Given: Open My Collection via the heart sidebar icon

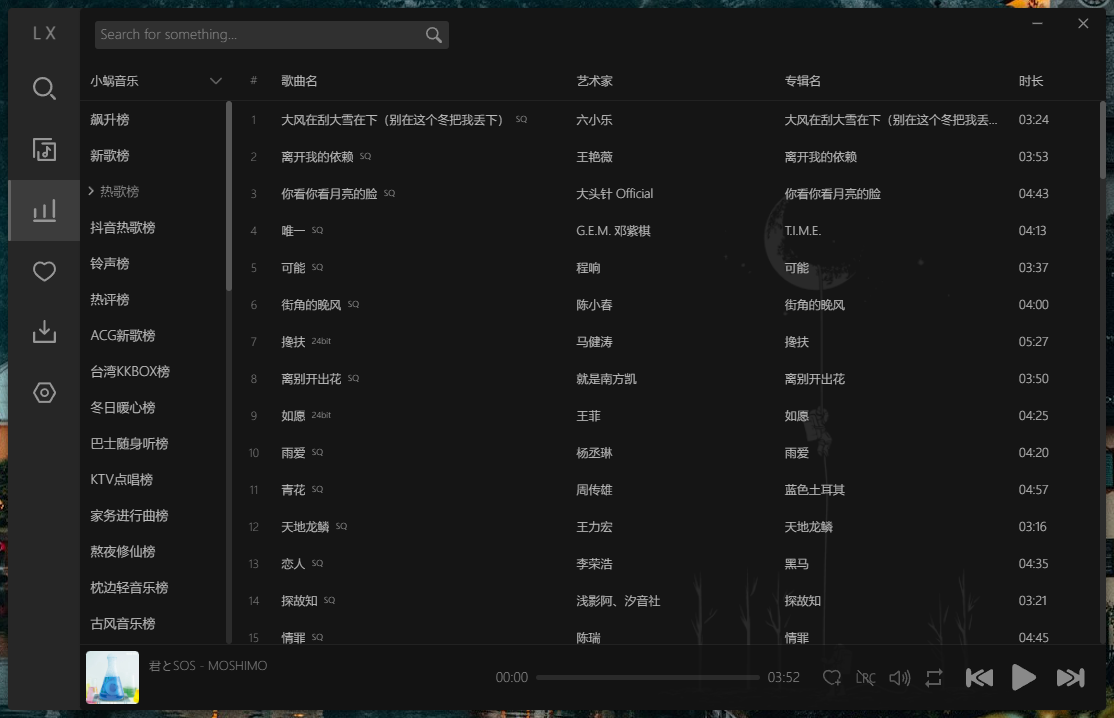Looking at the screenshot, I should [44, 271].
